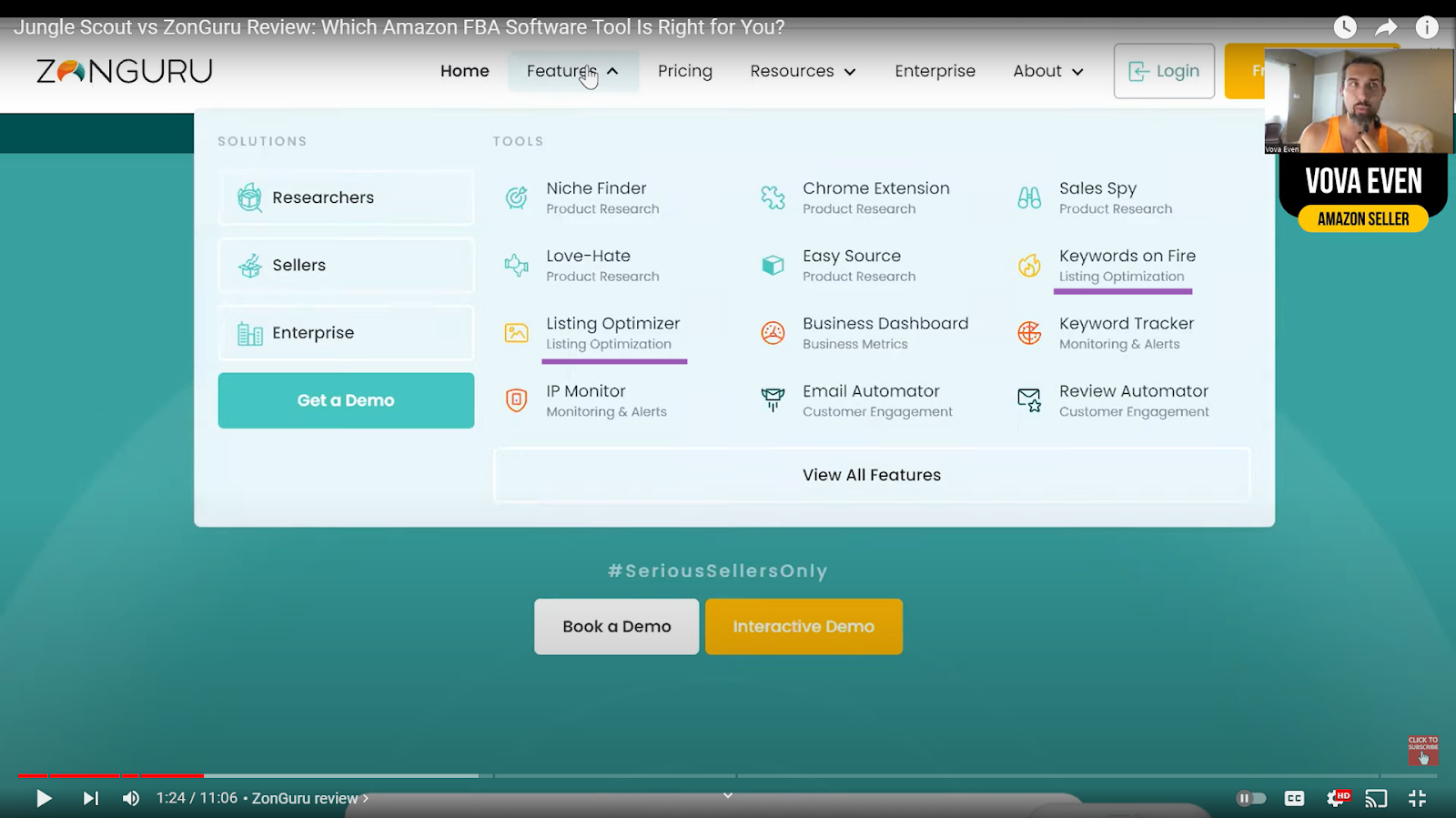Click the subscribe watermark
The image size is (1456, 818).
click(x=1423, y=751)
